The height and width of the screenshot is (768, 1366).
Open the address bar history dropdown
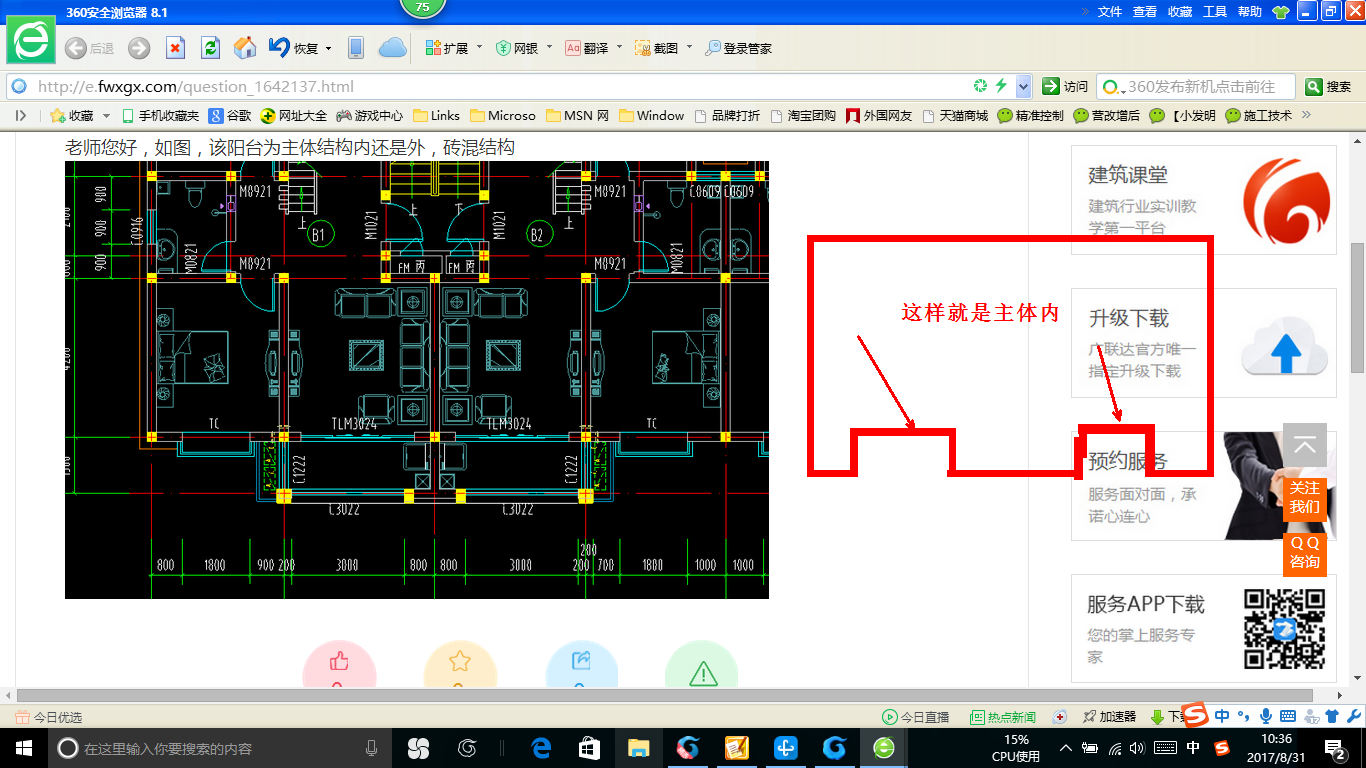[1023, 86]
